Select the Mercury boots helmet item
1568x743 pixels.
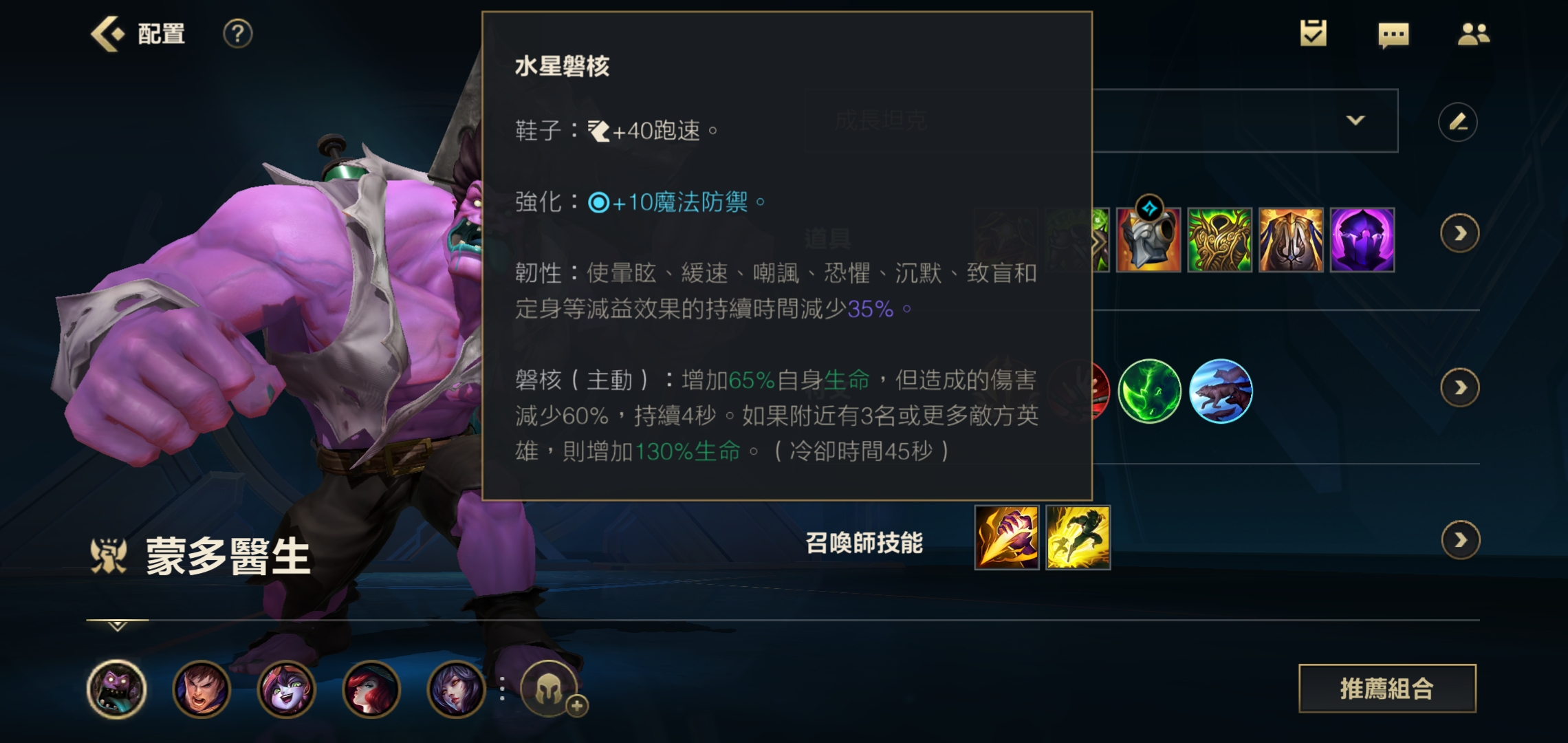click(1148, 238)
